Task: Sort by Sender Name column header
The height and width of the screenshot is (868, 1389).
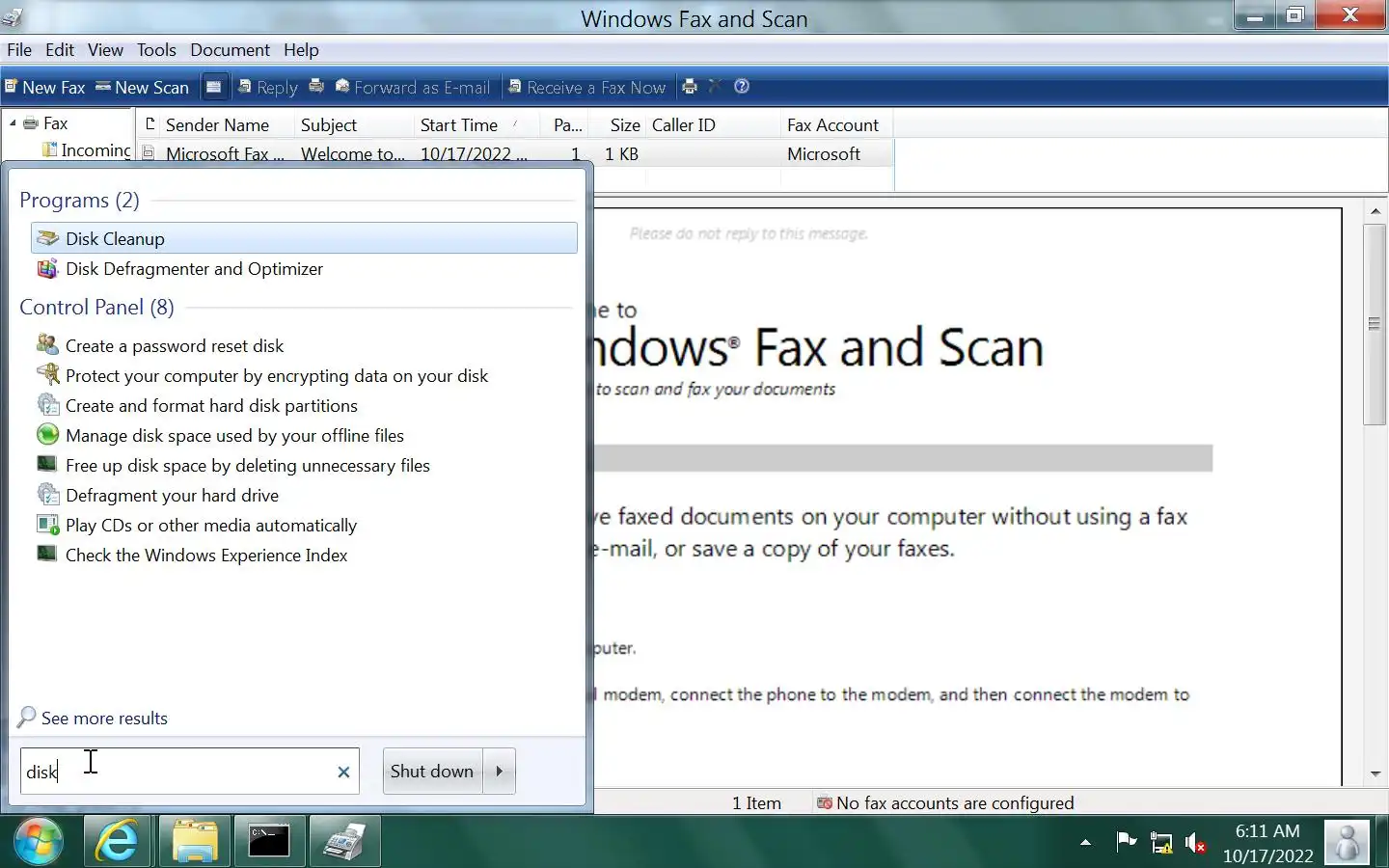Action: pyautogui.click(x=217, y=125)
